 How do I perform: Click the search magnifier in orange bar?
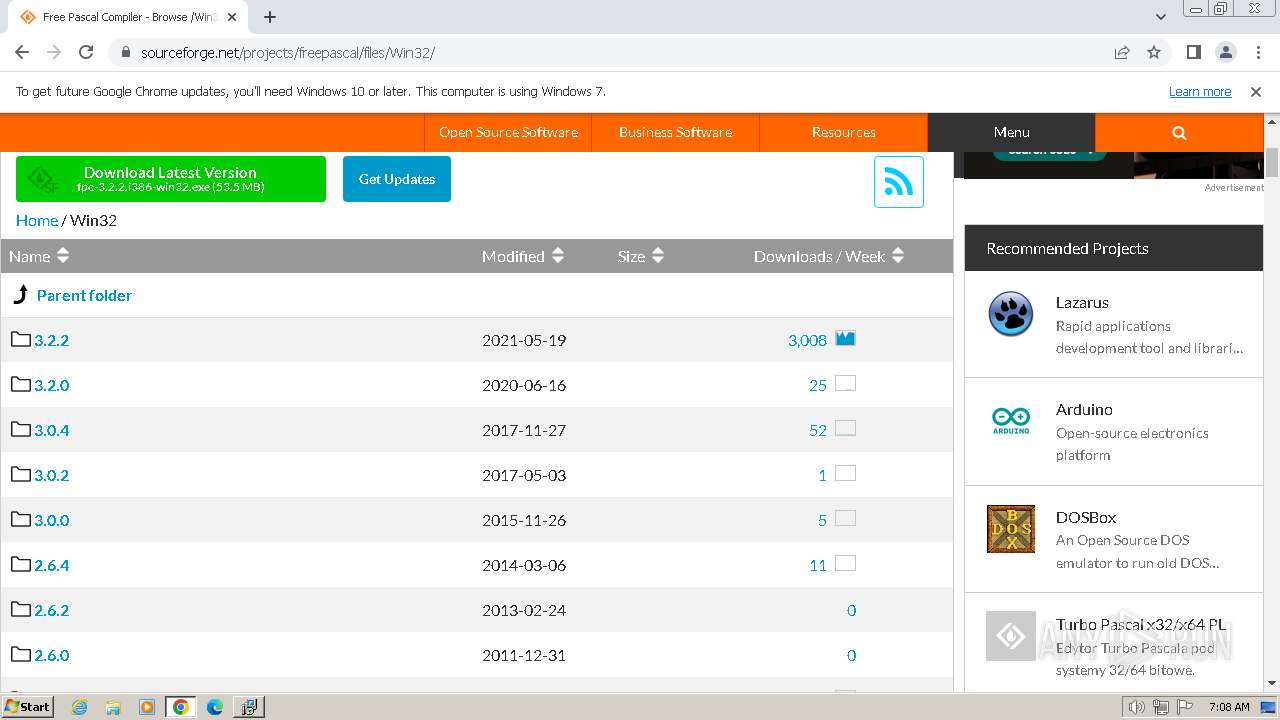1179,132
